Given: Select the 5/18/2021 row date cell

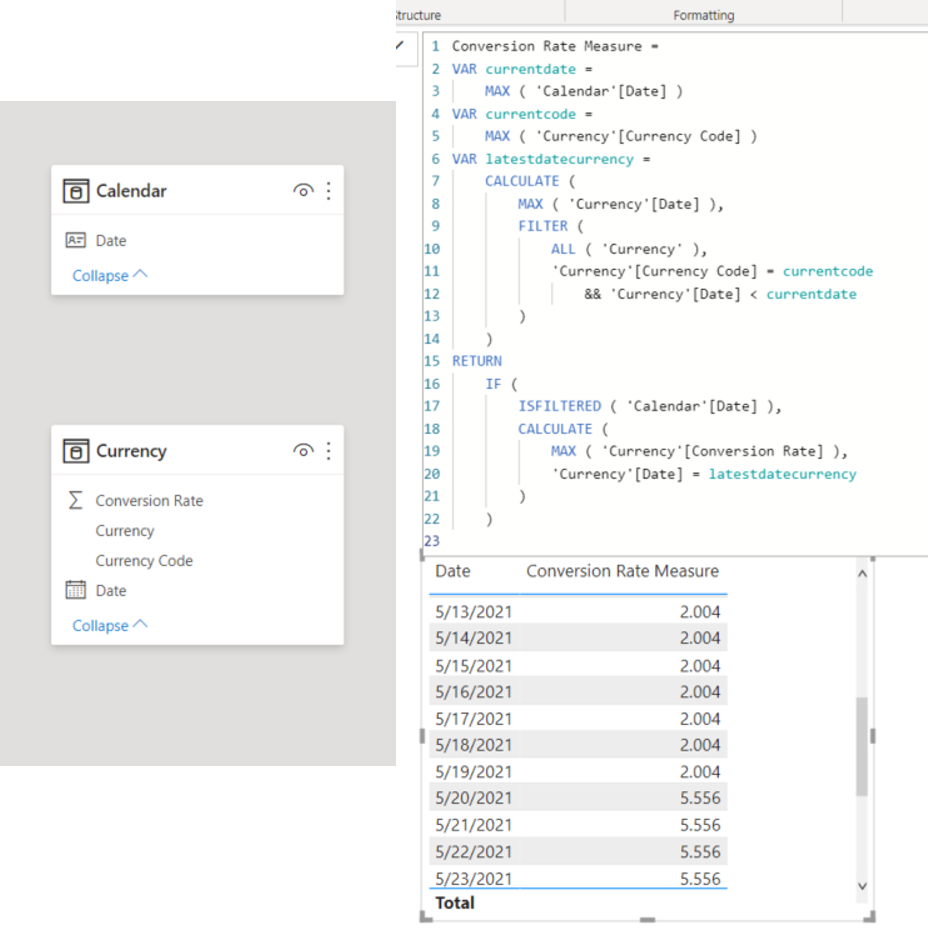Looking at the screenshot, I should 474,745.
